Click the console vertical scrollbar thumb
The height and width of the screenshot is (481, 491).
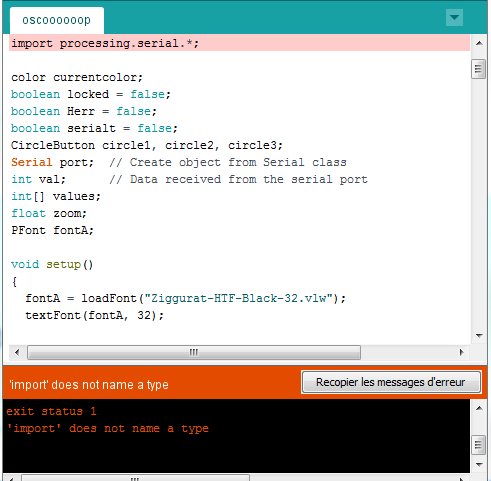coord(479,445)
